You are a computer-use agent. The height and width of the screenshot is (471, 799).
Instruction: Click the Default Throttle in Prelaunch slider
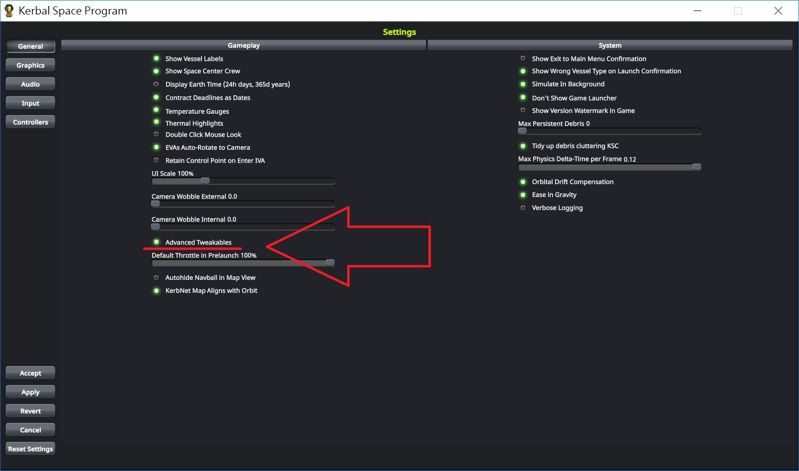243,263
